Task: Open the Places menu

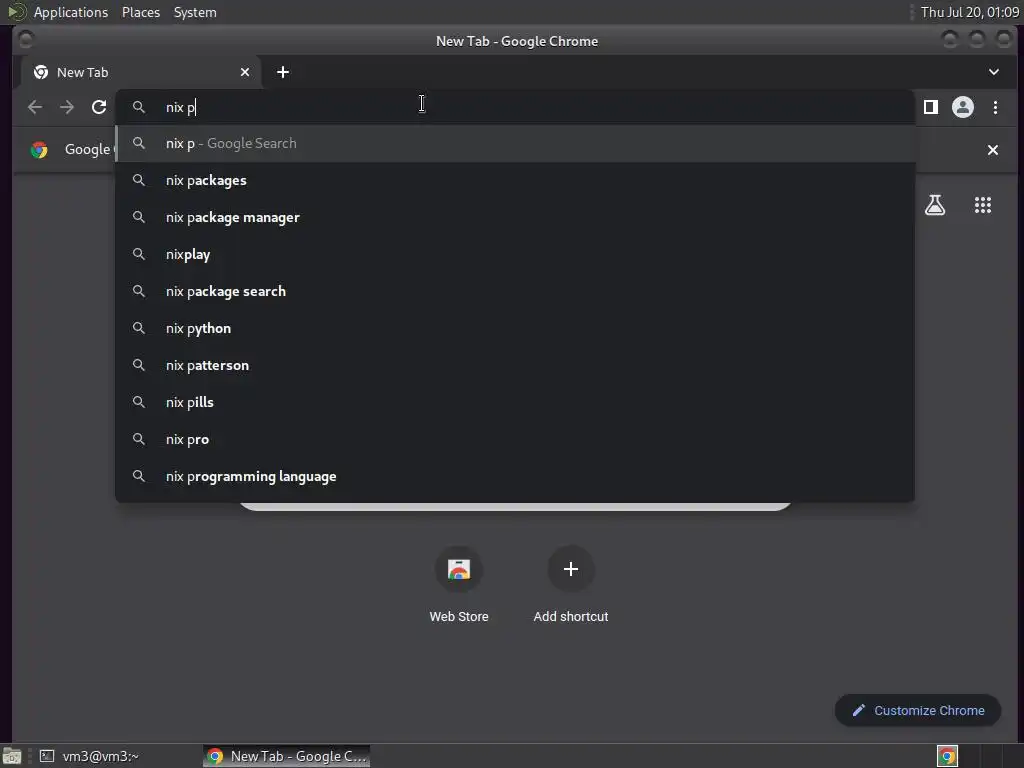Action: (x=141, y=12)
